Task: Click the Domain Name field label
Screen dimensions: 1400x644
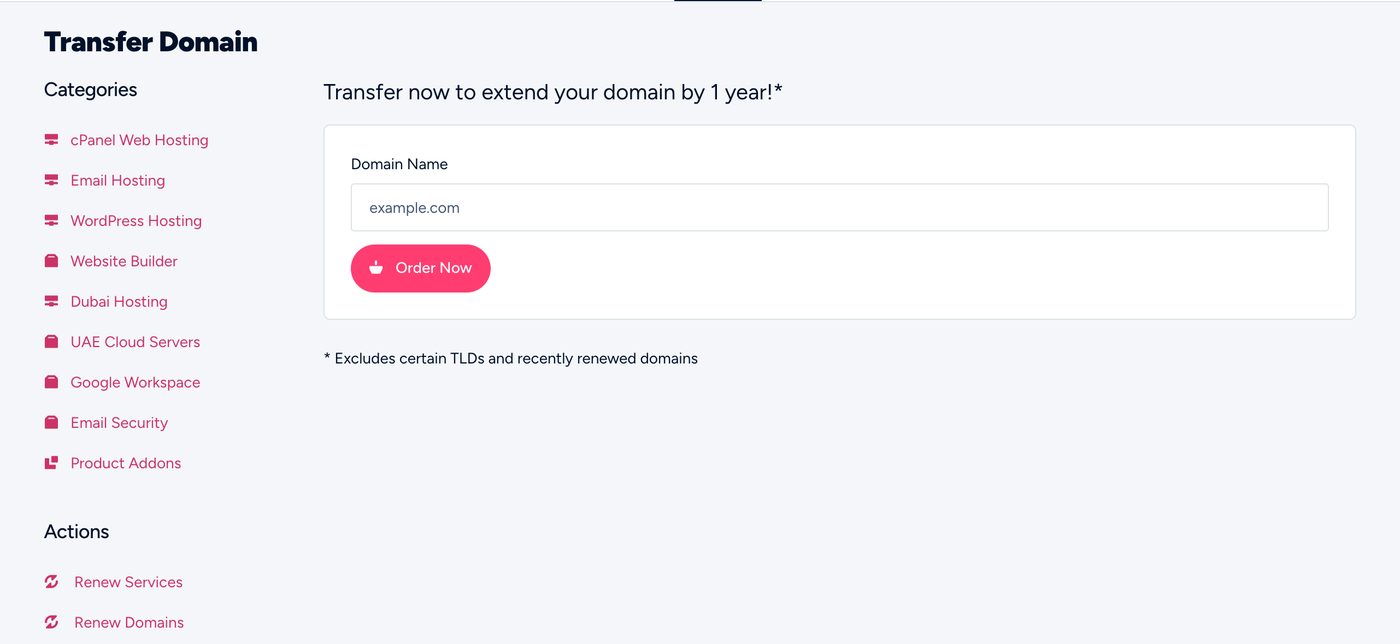Action: tap(399, 164)
